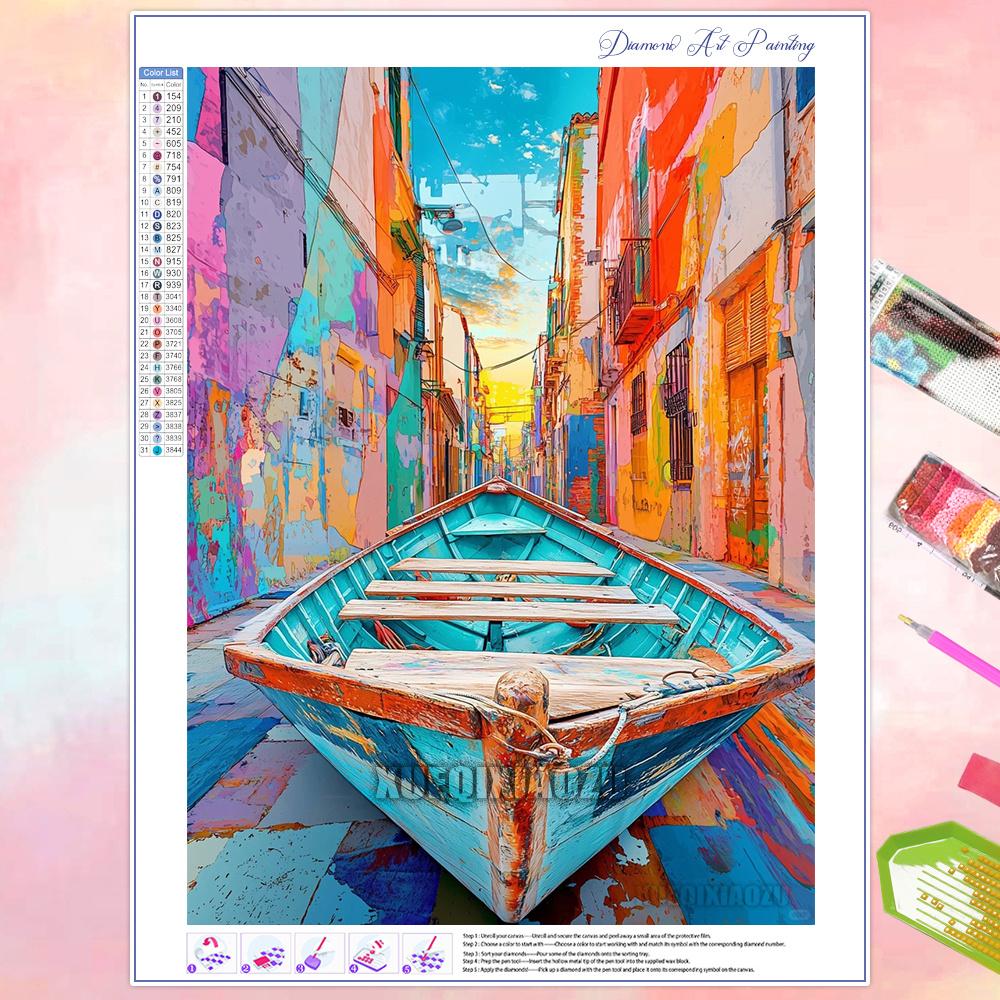Click the step 4 wax block illustration

coord(374,953)
